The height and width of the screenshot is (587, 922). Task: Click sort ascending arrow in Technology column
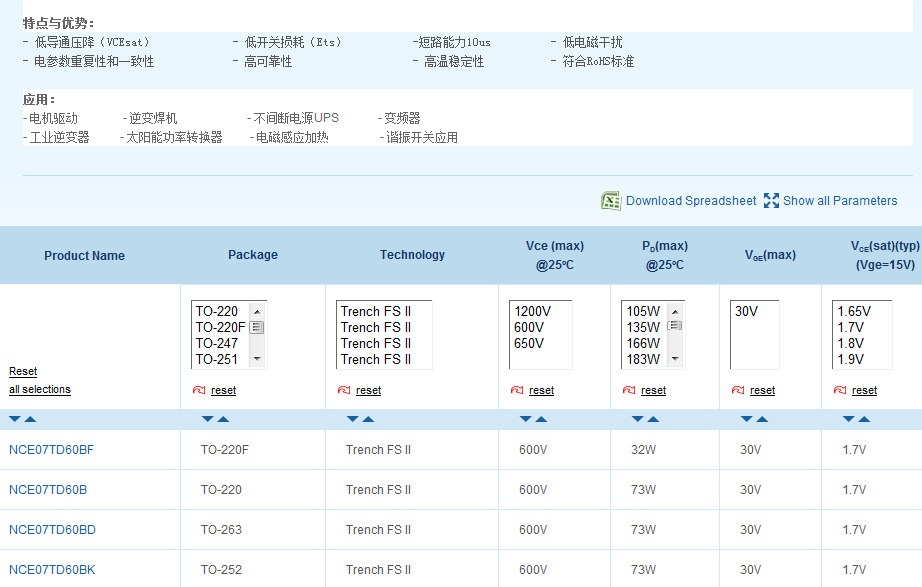(368, 419)
